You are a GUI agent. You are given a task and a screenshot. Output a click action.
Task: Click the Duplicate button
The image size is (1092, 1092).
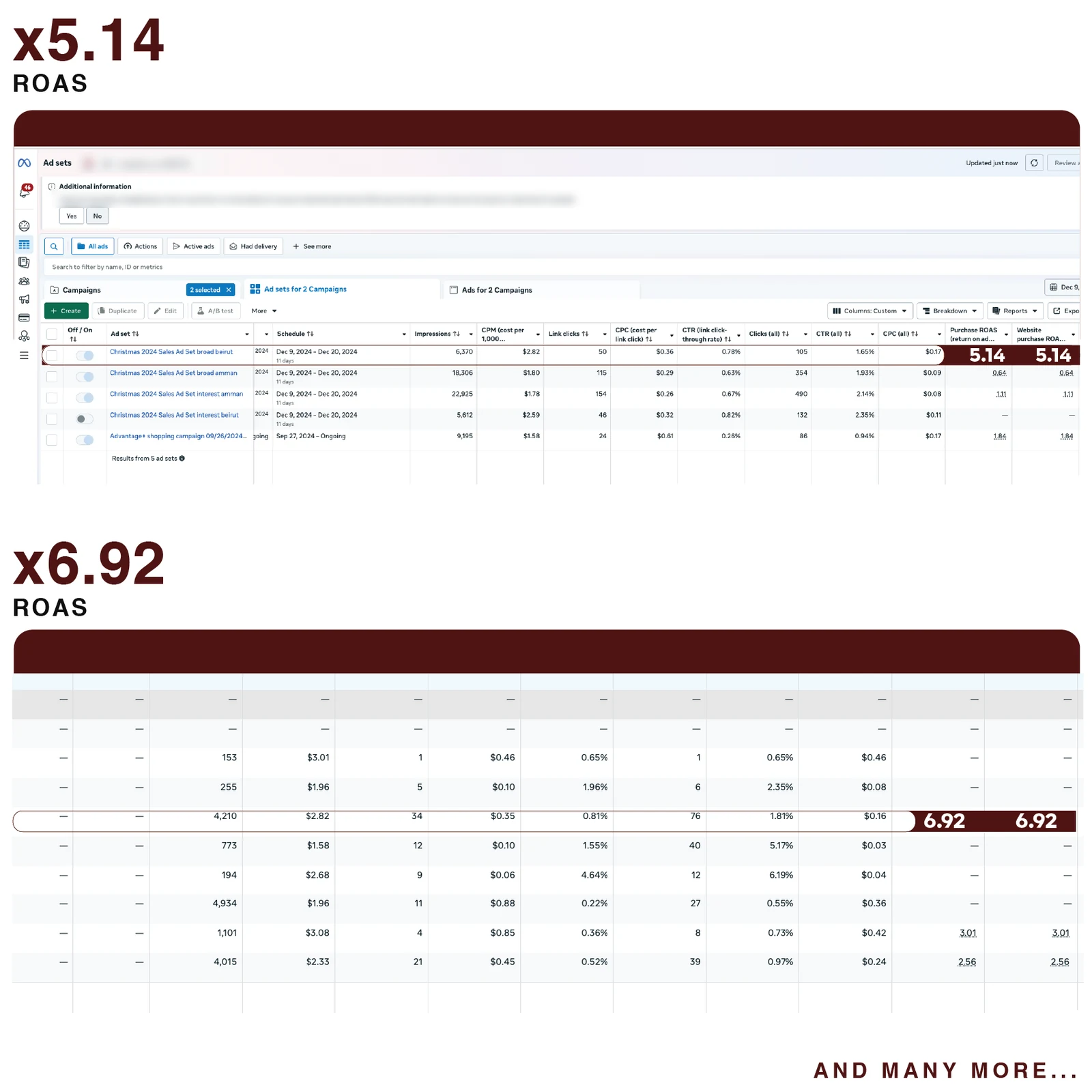point(118,311)
